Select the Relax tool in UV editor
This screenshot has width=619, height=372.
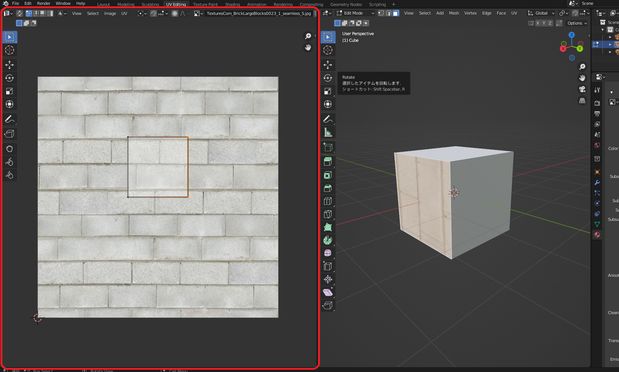pos(9,162)
